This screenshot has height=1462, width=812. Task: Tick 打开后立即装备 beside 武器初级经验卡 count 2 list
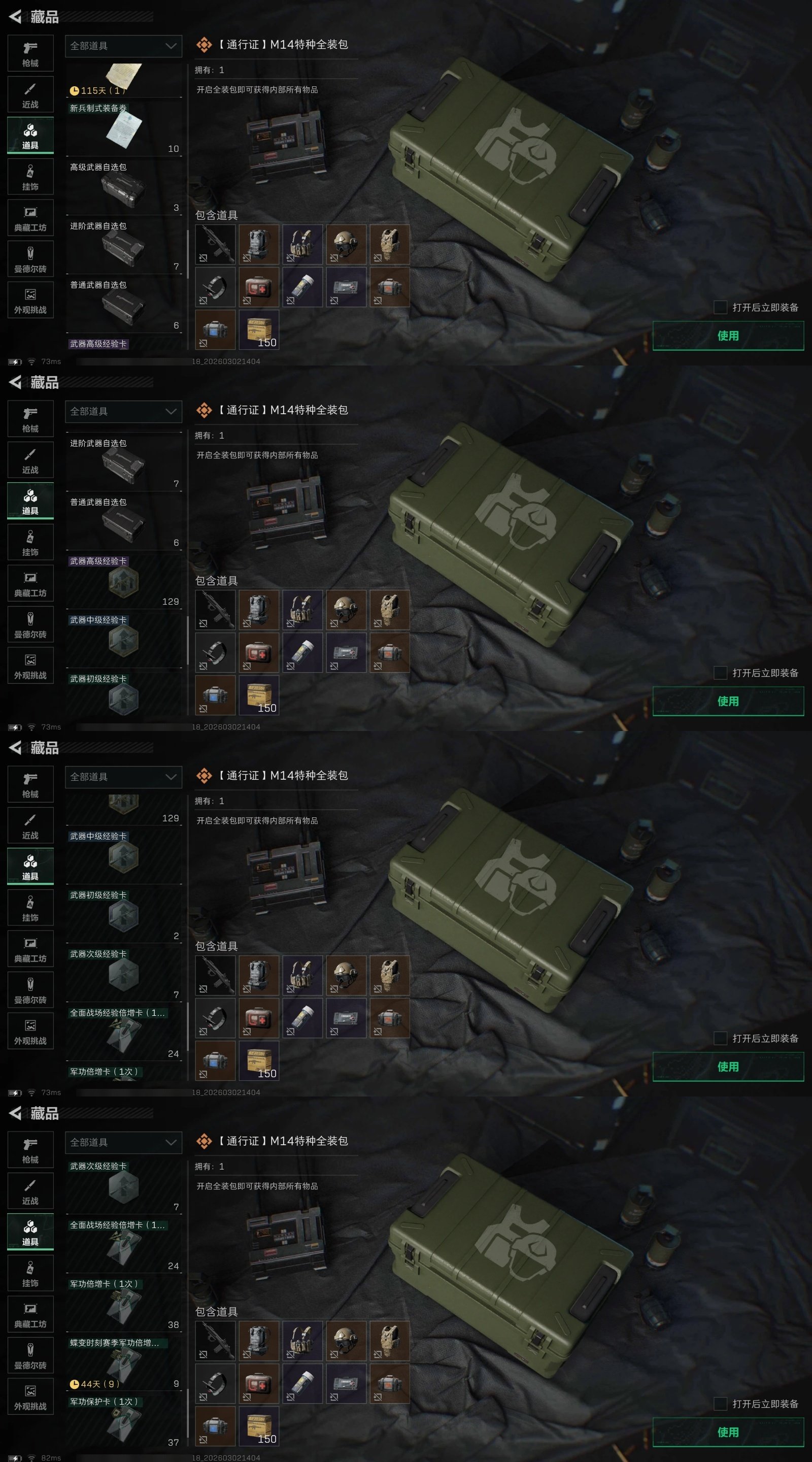[720, 1038]
